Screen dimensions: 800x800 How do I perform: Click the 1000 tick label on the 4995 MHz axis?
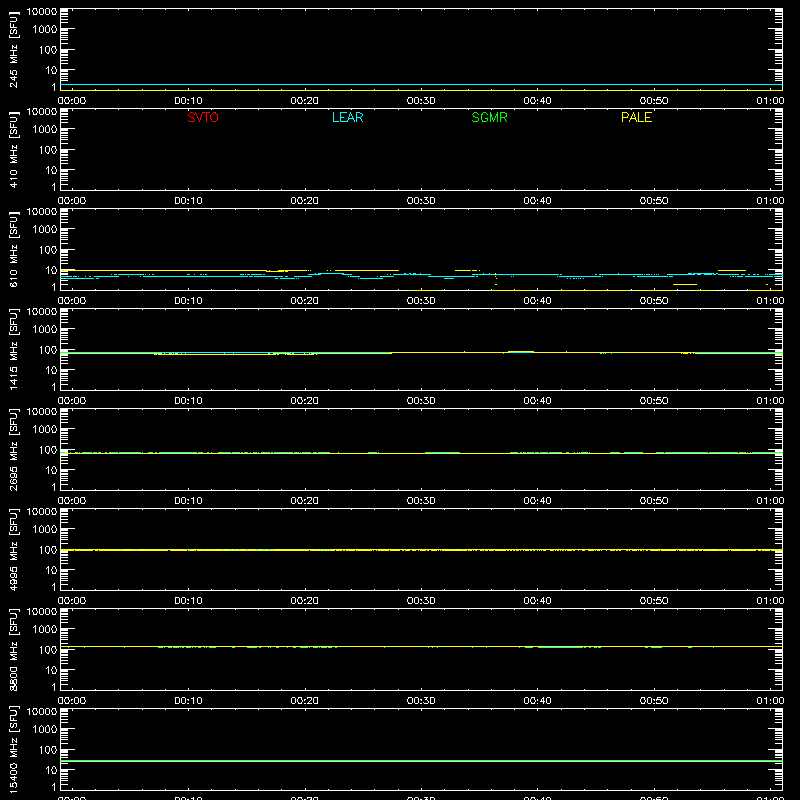coord(45,529)
